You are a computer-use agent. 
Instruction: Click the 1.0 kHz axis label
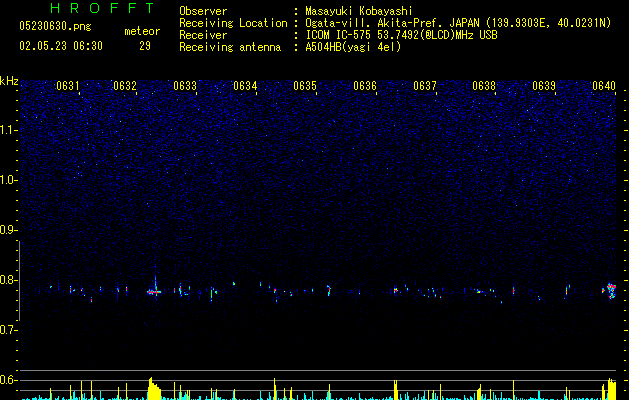pyautogui.click(x=9, y=180)
